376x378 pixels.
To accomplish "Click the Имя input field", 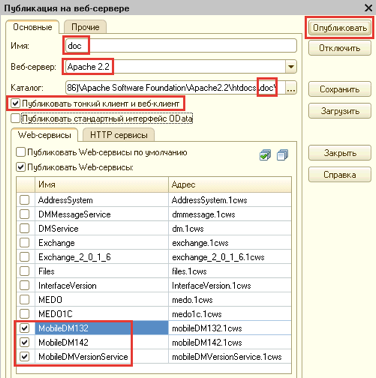I will [181, 46].
